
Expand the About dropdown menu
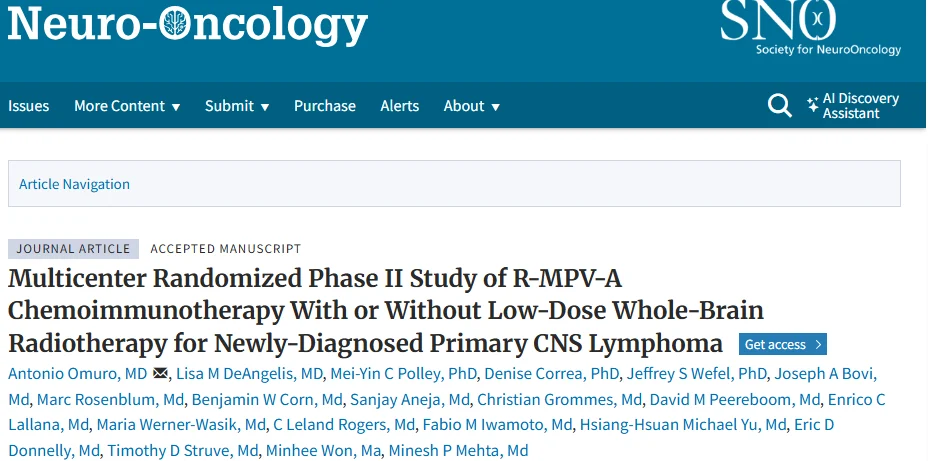tap(471, 106)
